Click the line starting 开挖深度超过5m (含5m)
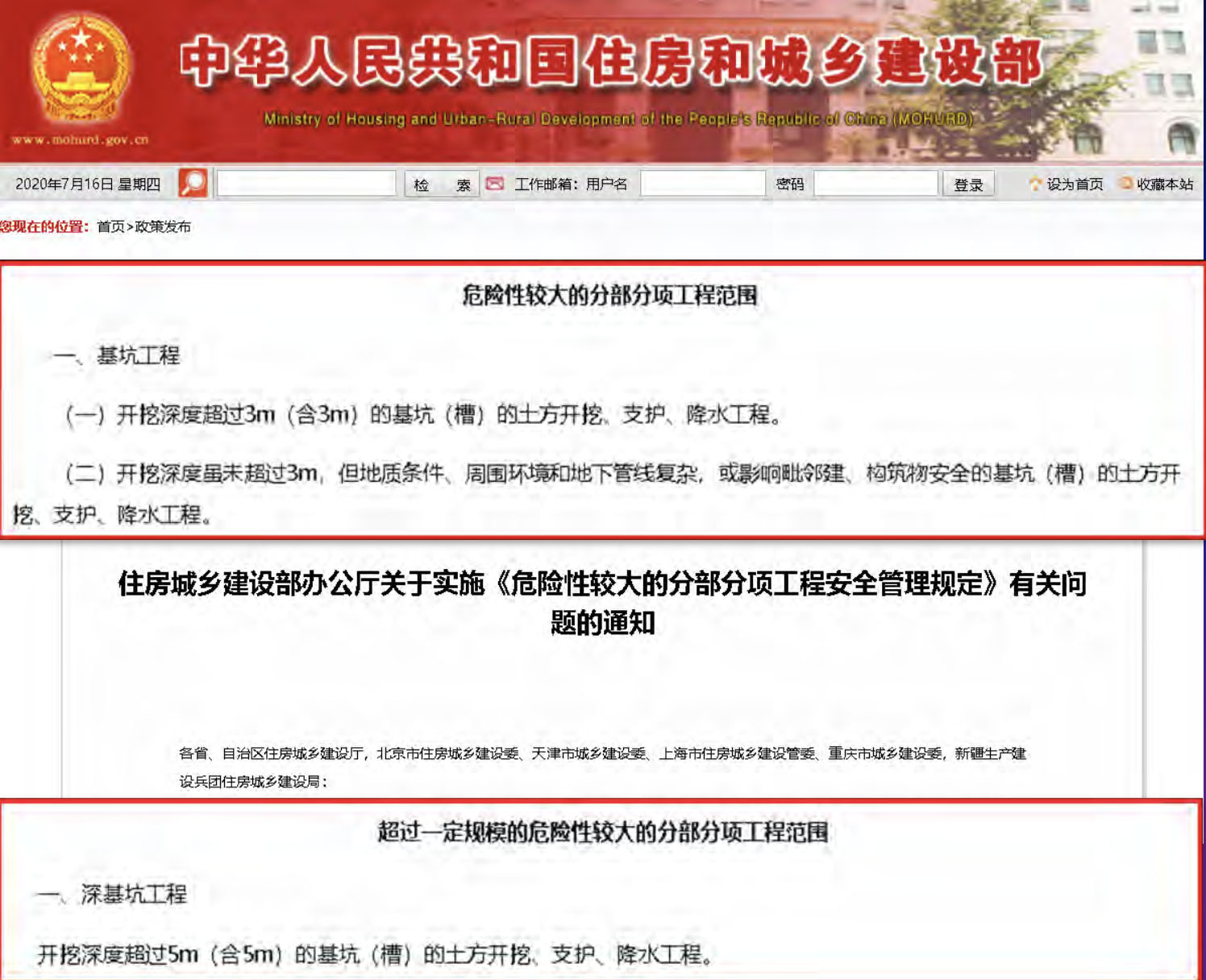Screen dimensions: 1206x980 click(x=375, y=955)
